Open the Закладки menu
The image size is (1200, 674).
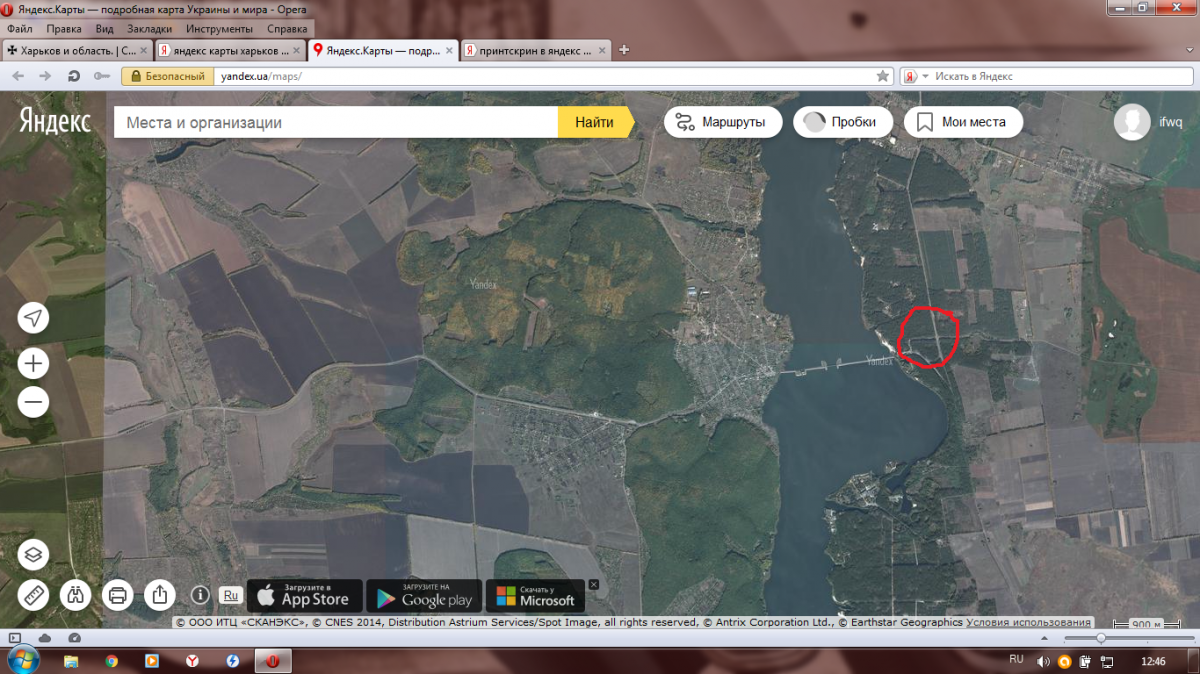coord(150,29)
